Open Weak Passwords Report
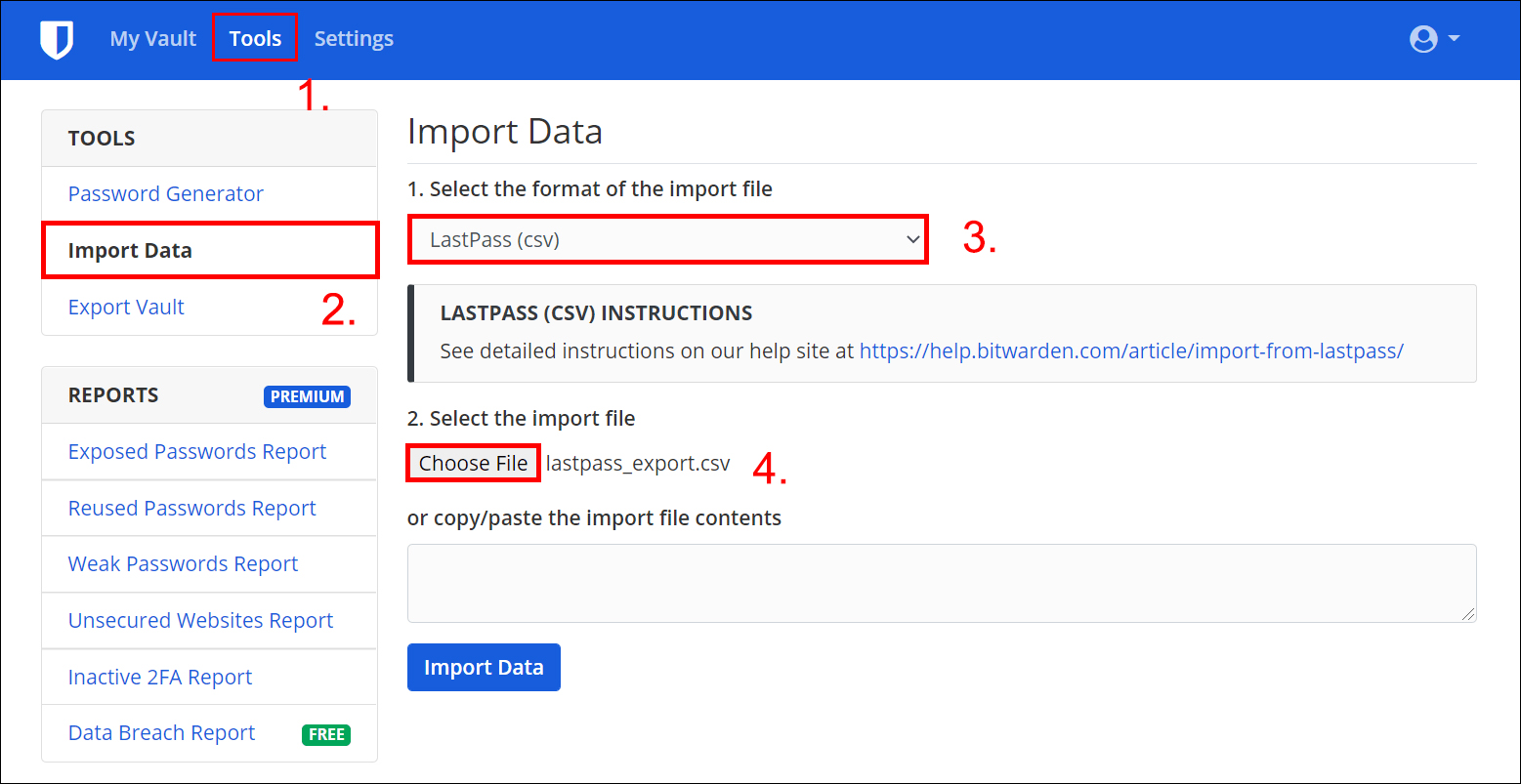 pyautogui.click(x=183, y=563)
